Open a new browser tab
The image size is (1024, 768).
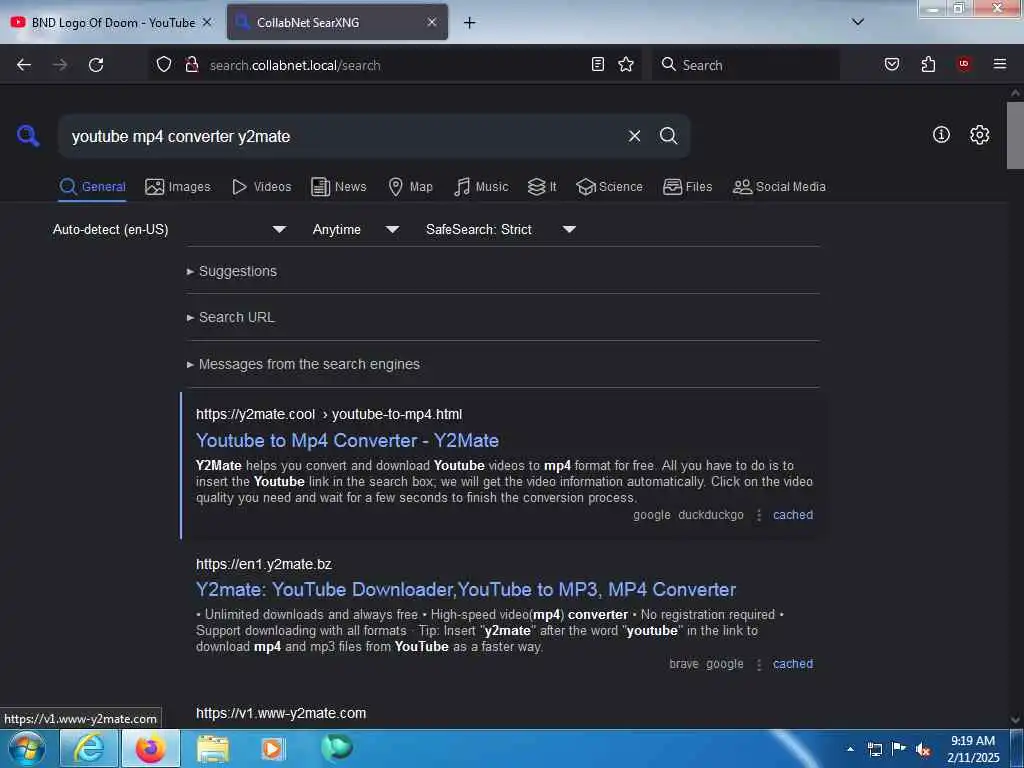tap(469, 23)
